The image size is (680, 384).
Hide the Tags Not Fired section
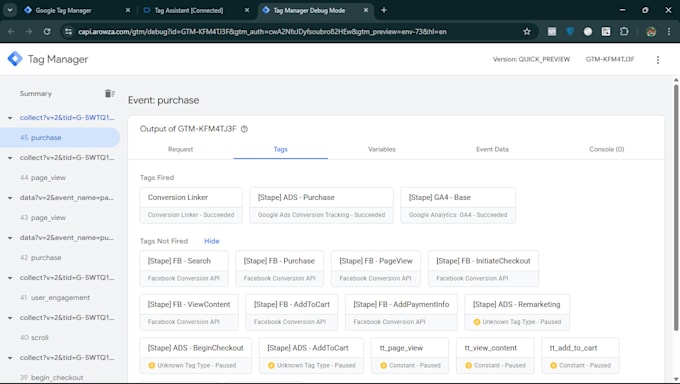(x=212, y=241)
